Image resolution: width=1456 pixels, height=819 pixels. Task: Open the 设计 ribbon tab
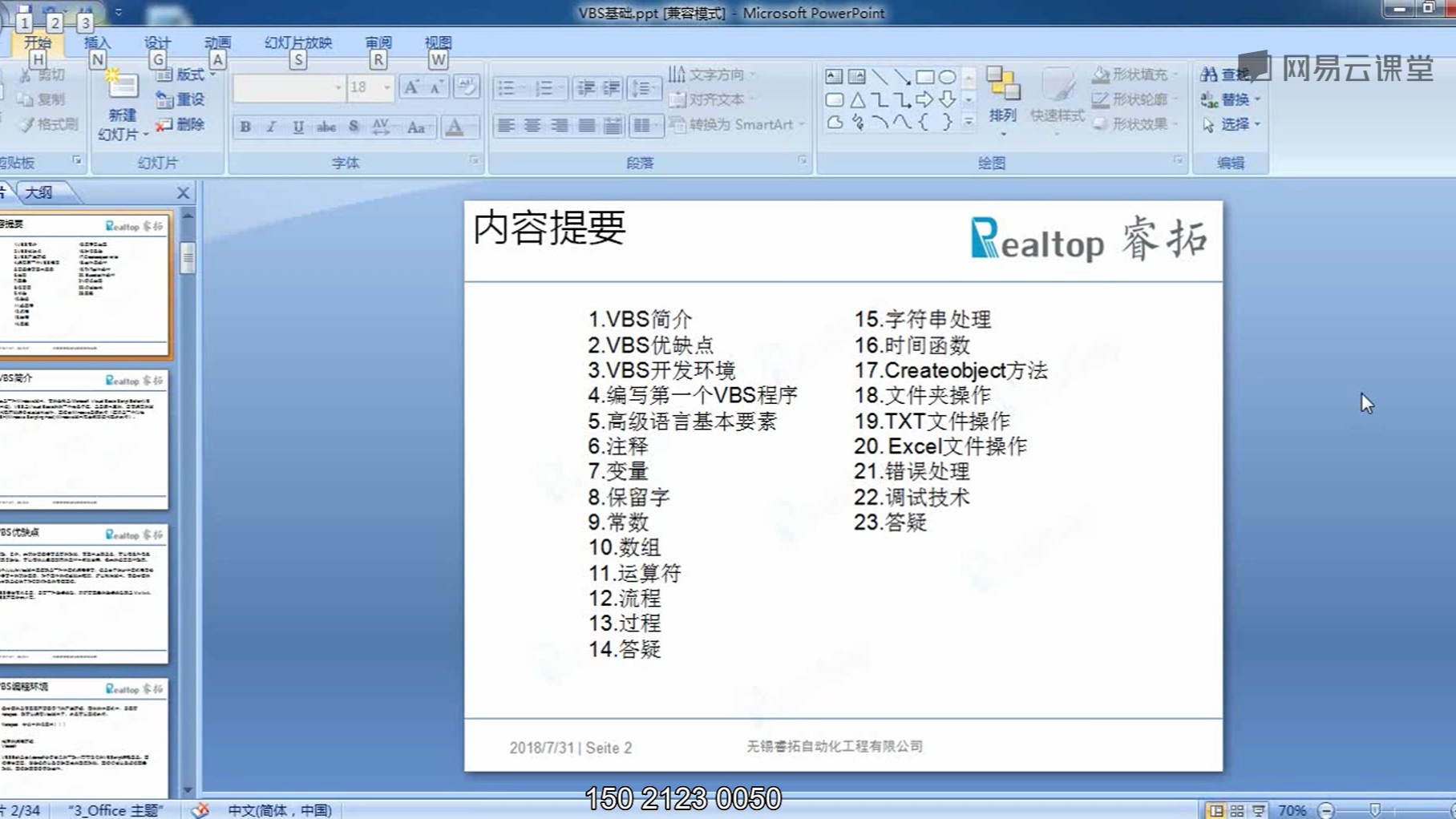click(x=157, y=42)
